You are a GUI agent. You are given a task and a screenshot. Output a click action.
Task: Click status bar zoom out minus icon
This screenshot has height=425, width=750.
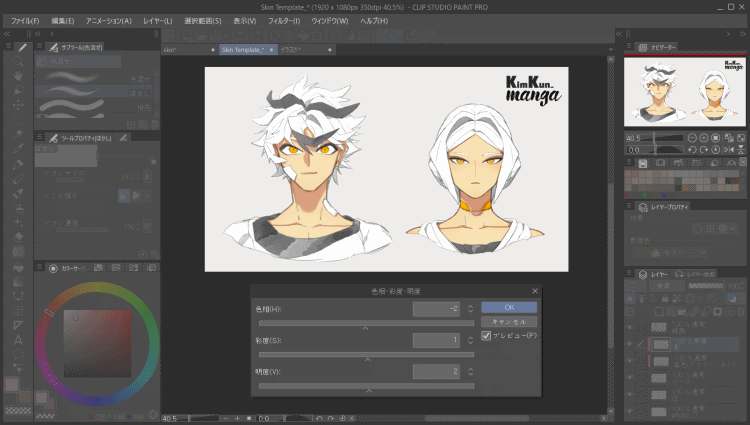tap(226, 419)
